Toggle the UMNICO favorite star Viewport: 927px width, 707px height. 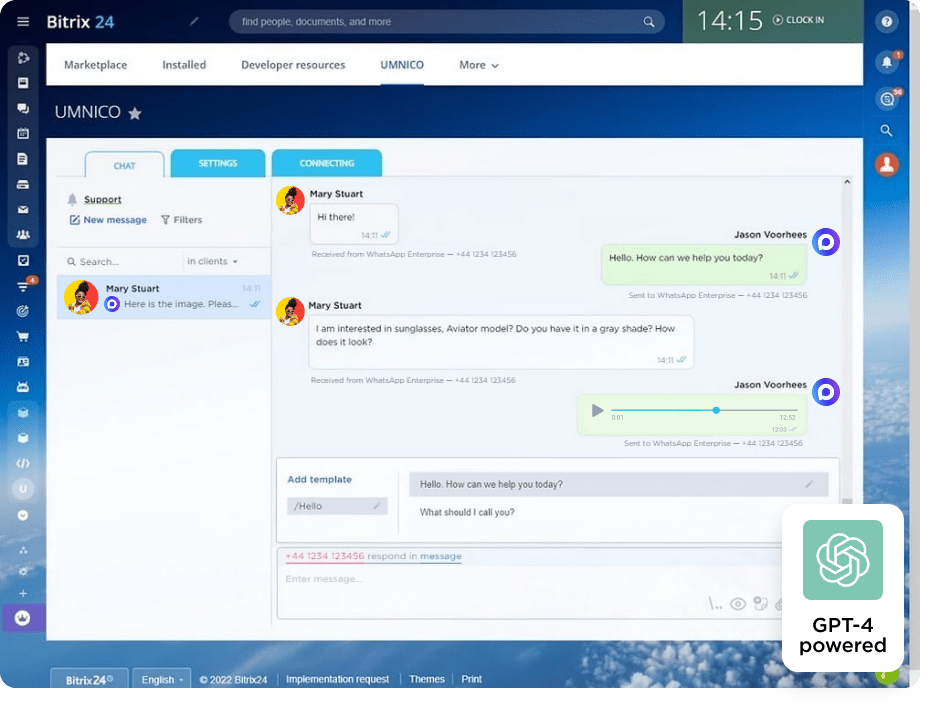pos(135,113)
